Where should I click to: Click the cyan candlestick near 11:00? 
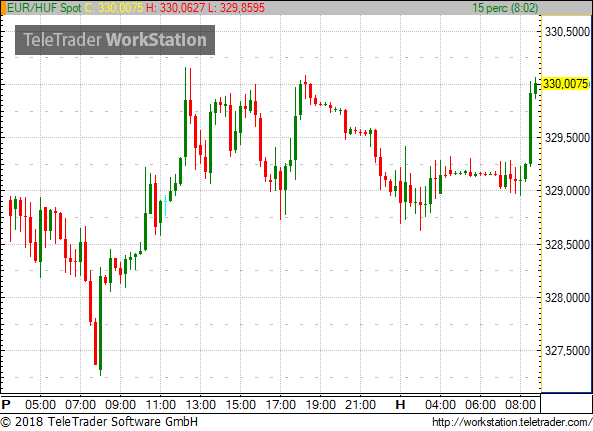coord(166,206)
